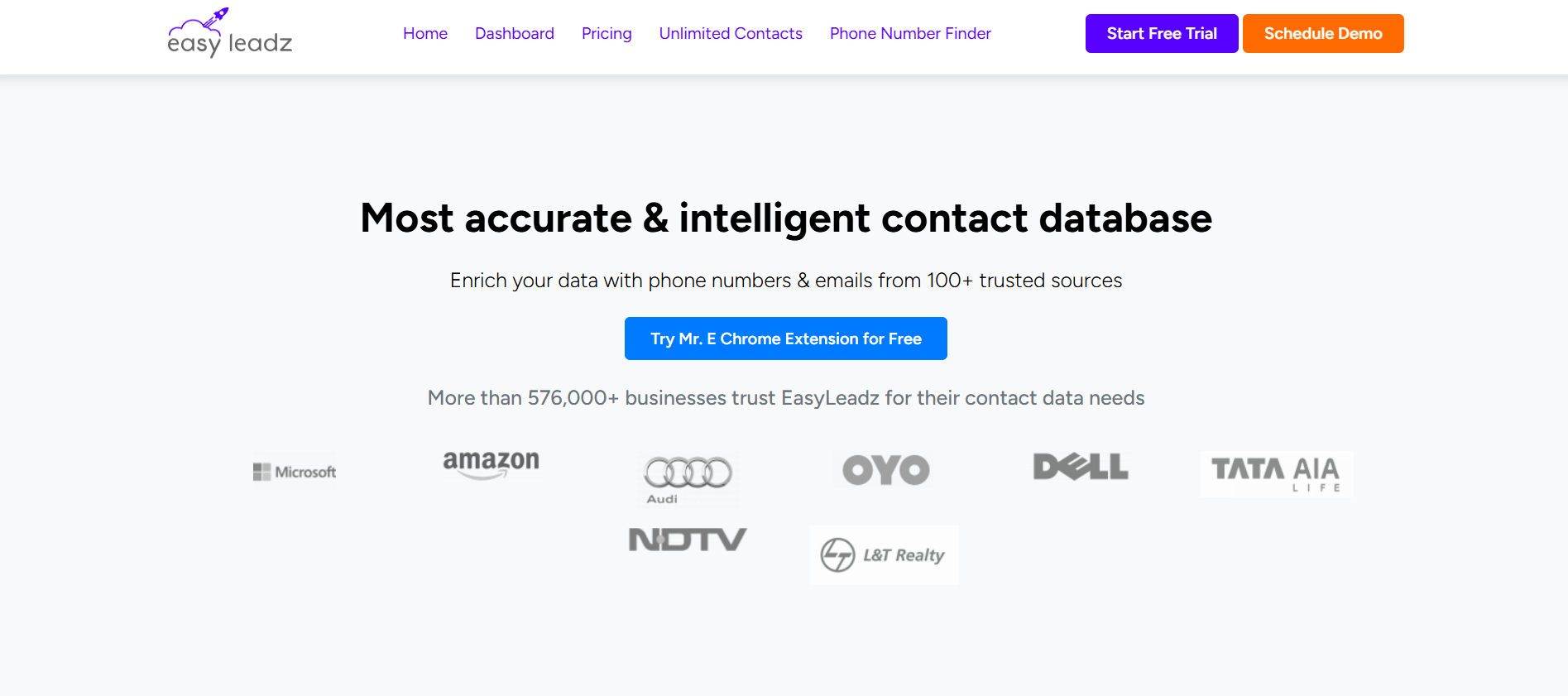The width and height of the screenshot is (1568, 696).
Task: Select the 576,000+ businesses trust text
Action: 785,397
